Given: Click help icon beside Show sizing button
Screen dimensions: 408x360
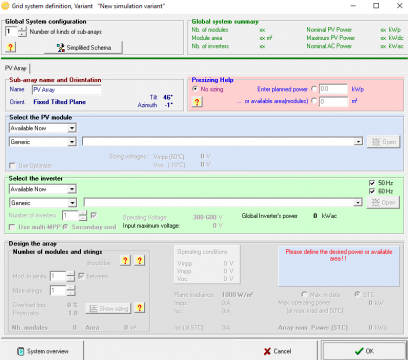Looking at the screenshot, I should click(x=139, y=307).
